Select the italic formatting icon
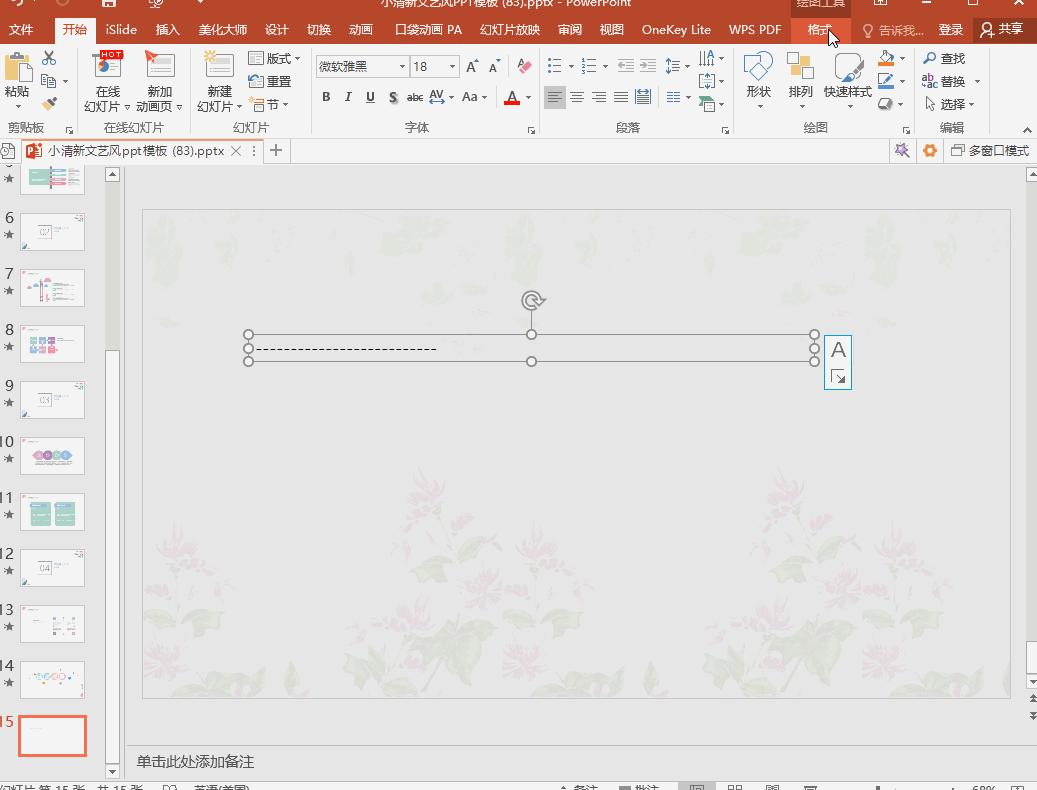This screenshot has width=1037, height=790. coord(348,96)
